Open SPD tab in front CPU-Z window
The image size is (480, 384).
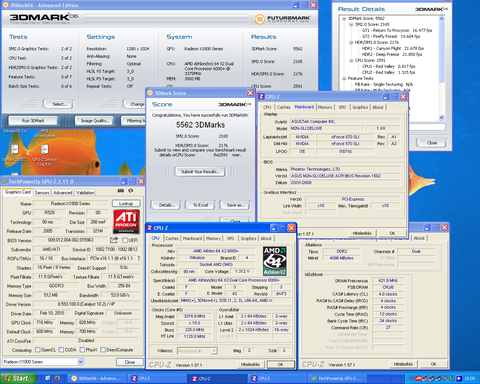click(230, 238)
